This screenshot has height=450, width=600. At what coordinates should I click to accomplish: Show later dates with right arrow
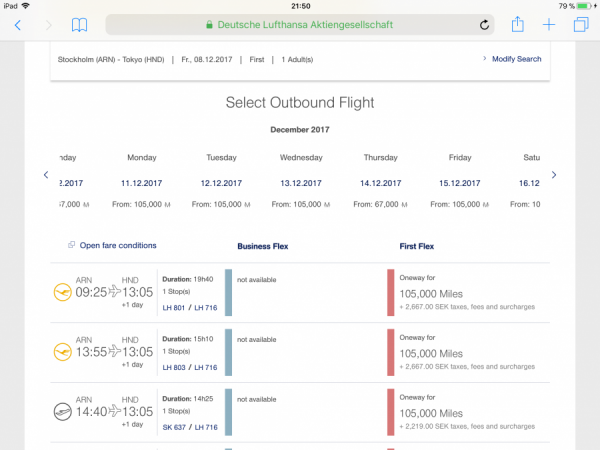pyautogui.click(x=554, y=175)
